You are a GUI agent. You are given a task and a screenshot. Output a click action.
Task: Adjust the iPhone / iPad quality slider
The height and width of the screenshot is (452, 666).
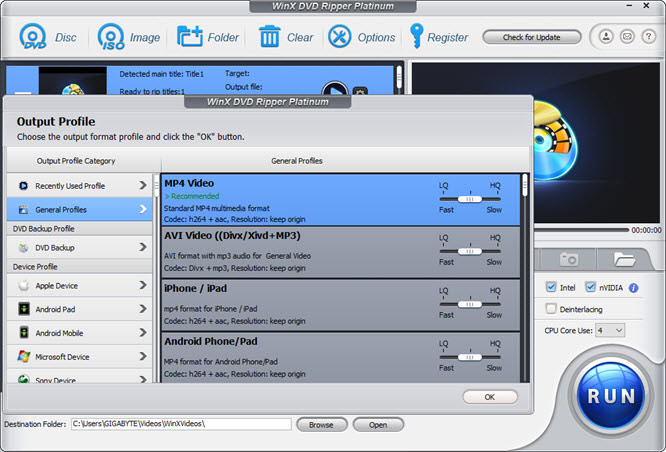pyautogui.click(x=470, y=304)
